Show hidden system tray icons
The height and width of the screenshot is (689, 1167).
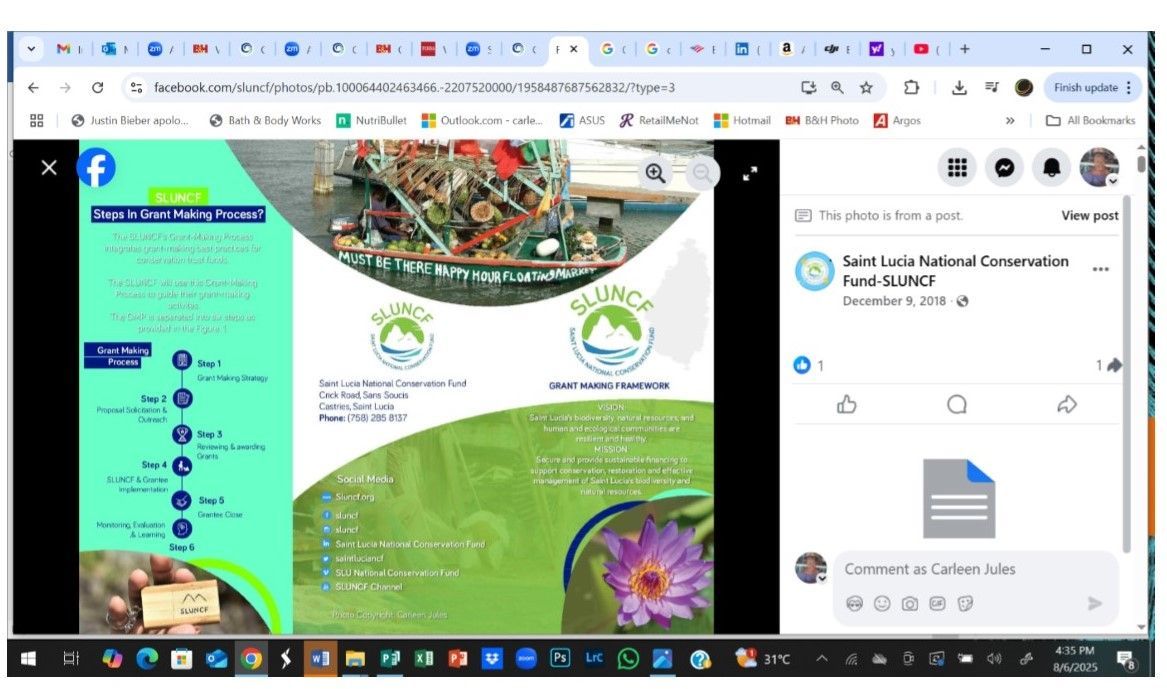pos(822,658)
